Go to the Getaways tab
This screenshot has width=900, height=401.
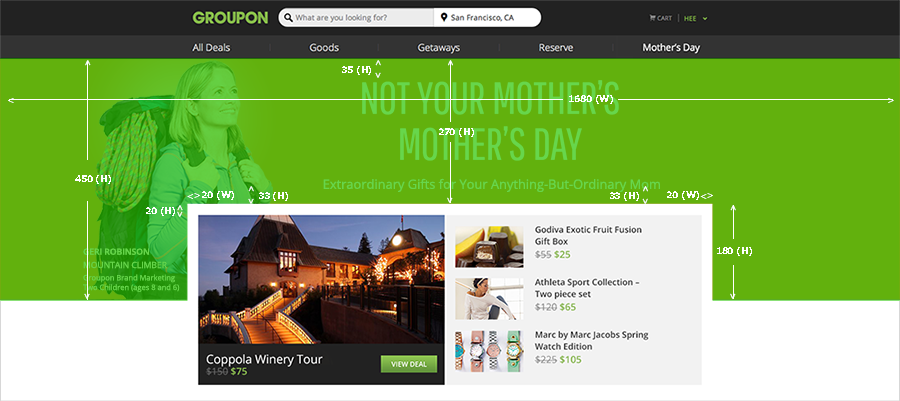pos(439,48)
